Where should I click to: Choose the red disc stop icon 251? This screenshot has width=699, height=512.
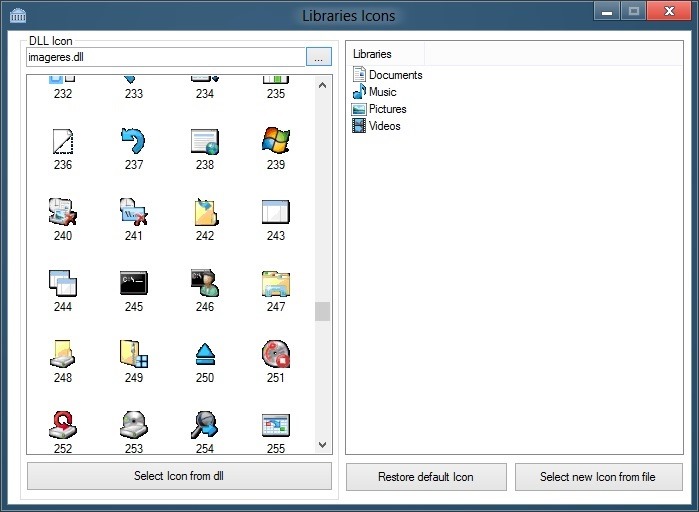tap(276, 354)
